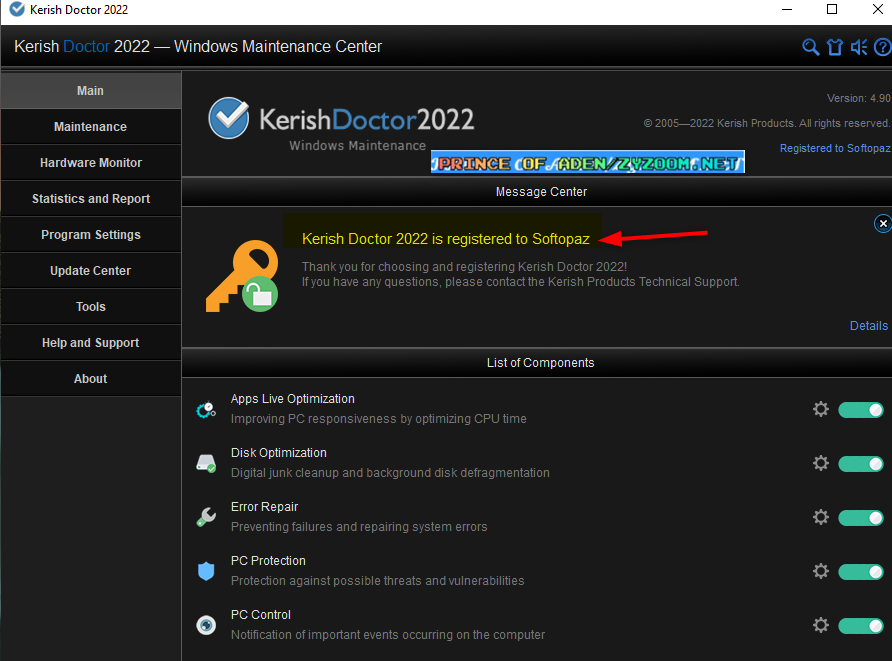Screen dimensions: 892x661
Task: Open Disk Optimization gear settings
Action: point(820,463)
